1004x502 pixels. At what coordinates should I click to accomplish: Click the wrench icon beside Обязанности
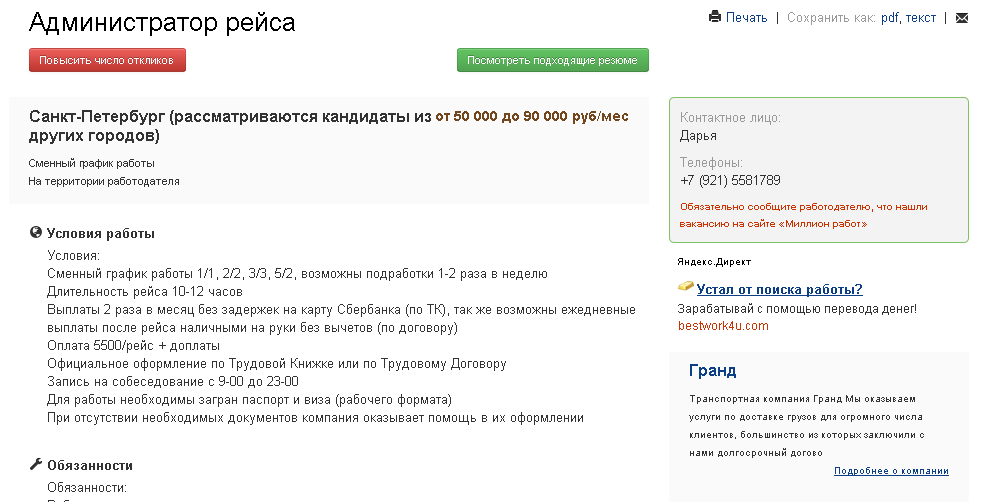point(36,464)
